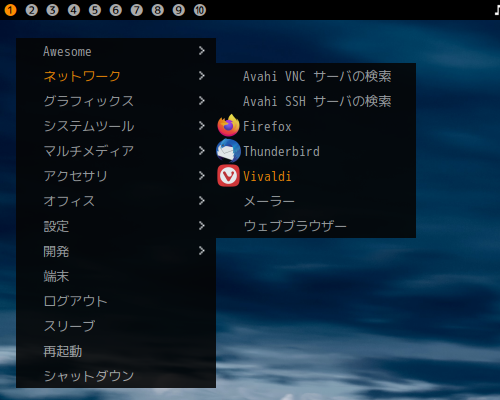Select Avahi VNC サーバの検索

tap(316, 76)
